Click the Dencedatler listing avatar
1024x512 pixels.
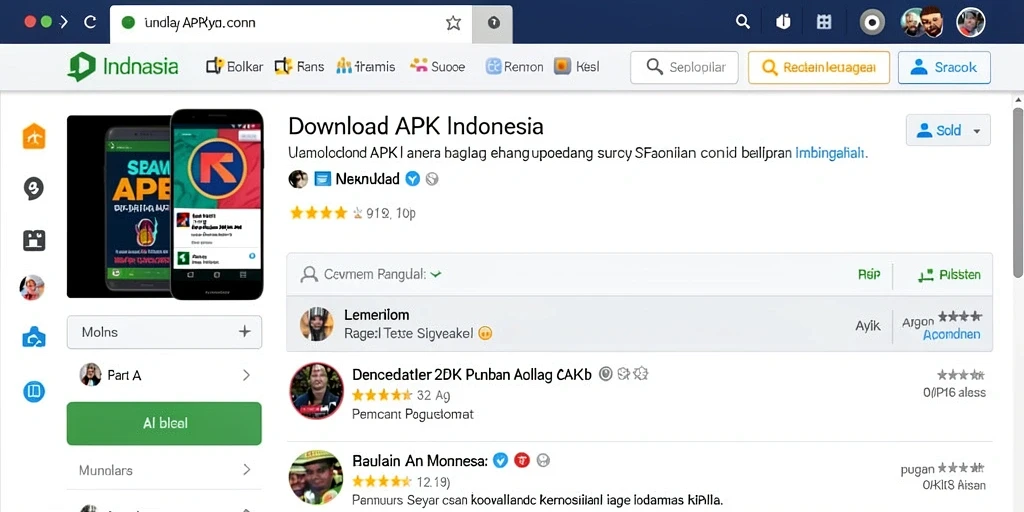pyautogui.click(x=317, y=391)
